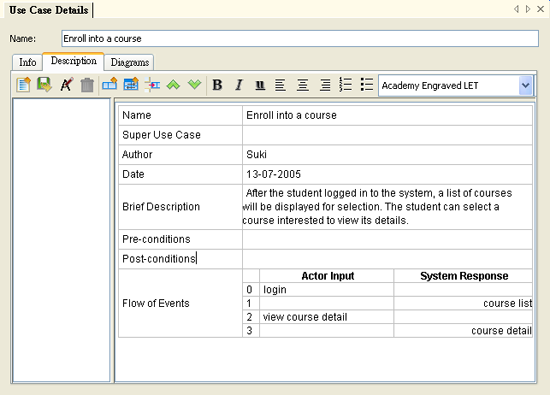Click the next panel right arrow
550x395 pixels.
pyautogui.click(x=528, y=9)
